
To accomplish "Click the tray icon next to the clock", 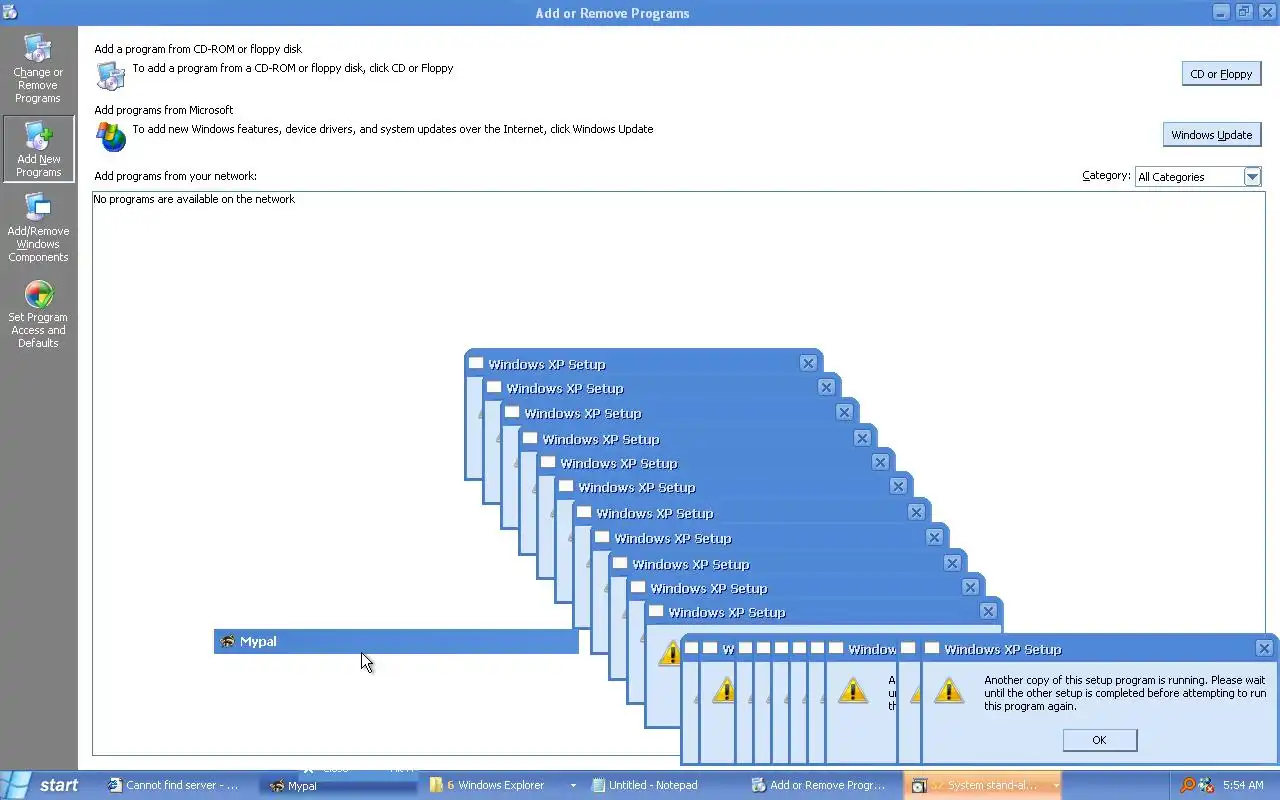I will (x=1206, y=785).
